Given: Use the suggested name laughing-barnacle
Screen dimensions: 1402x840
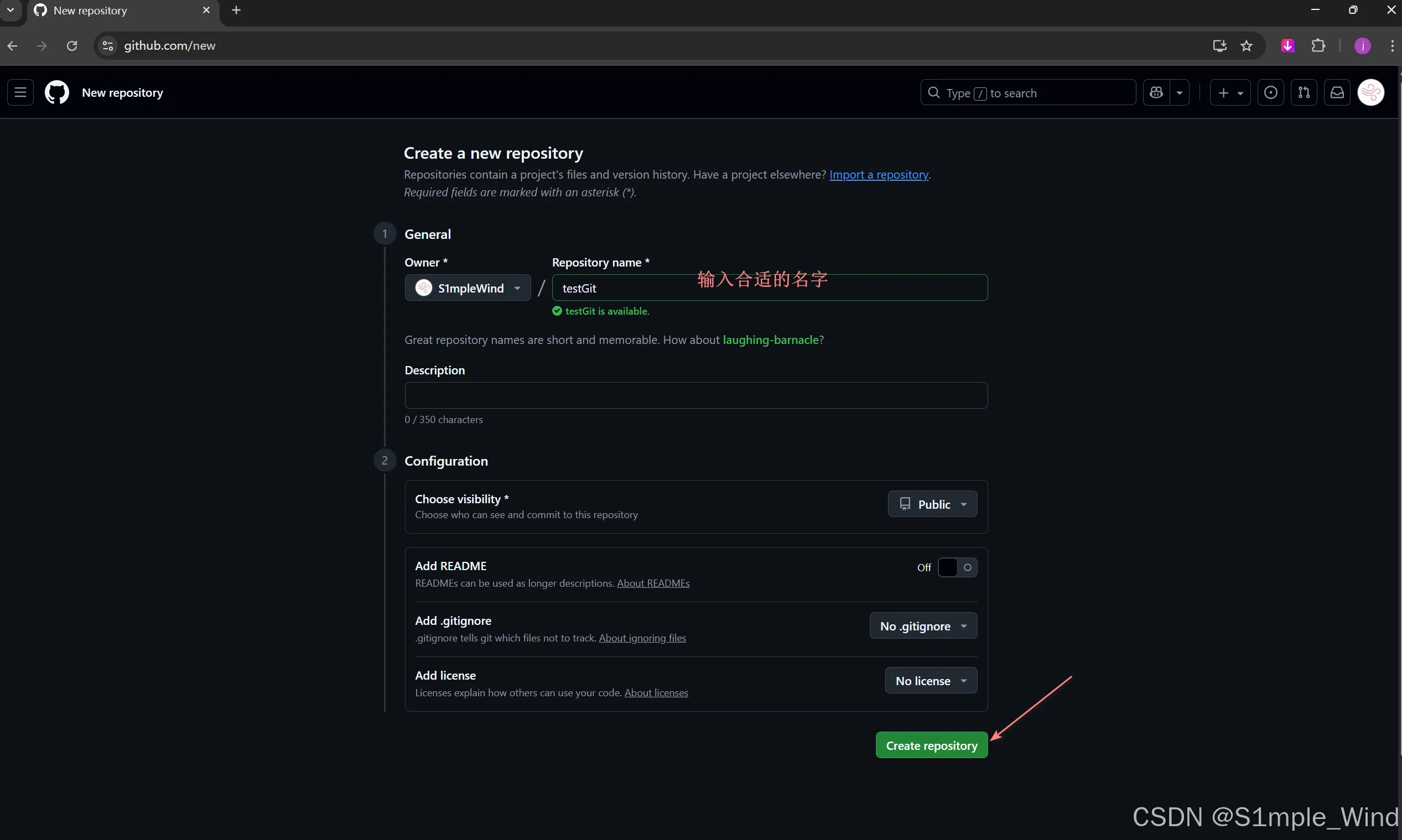Looking at the screenshot, I should click(x=771, y=340).
